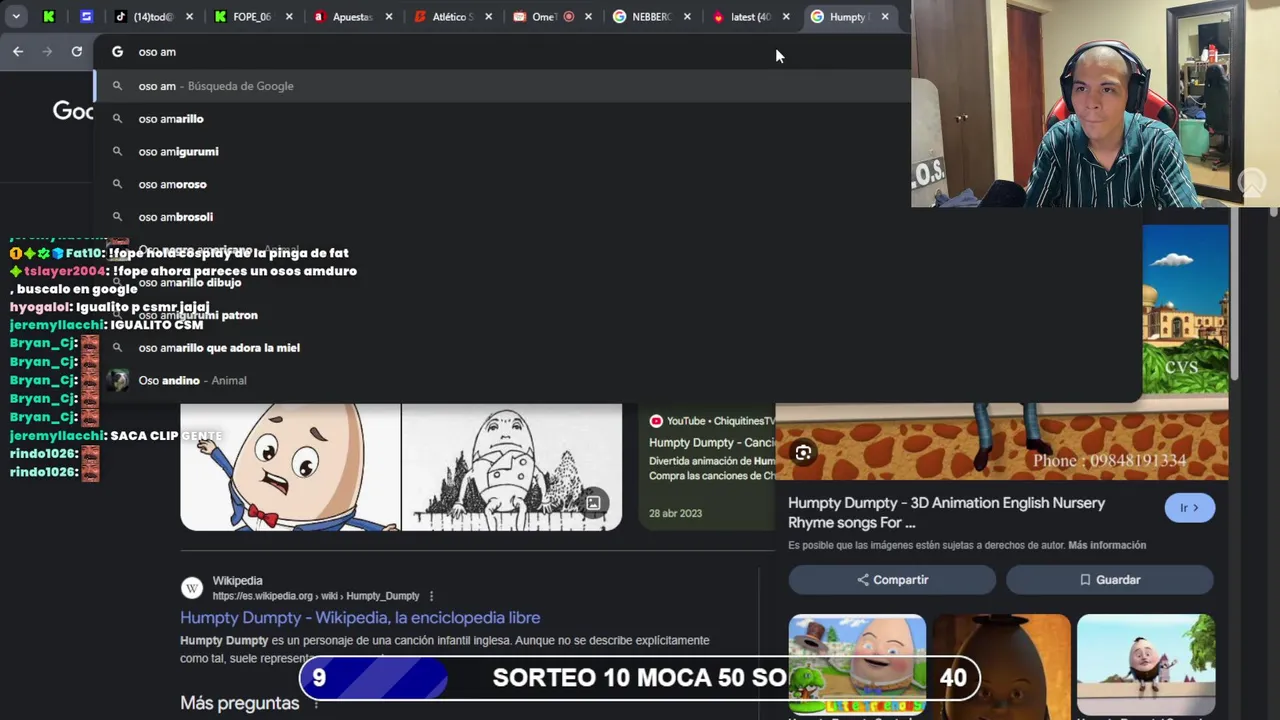Open 'Humpty Dumpty - Wikipedia, la enciclopedia libre'
This screenshot has height=720, width=1280.
(360, 618)
